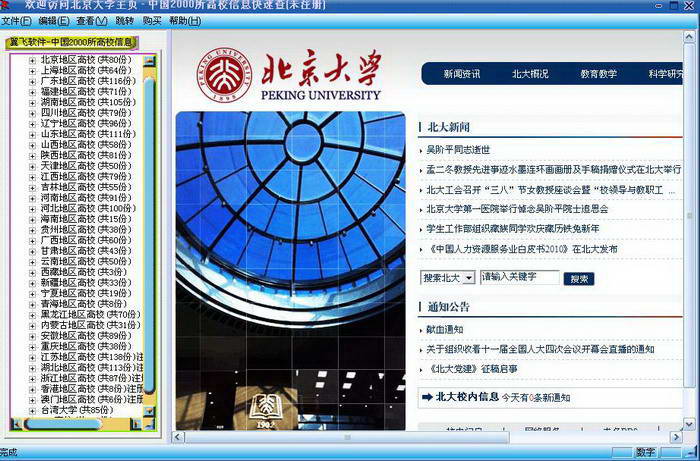Open news about 孟二冬教授 连环画册捐赠仪式

tap(554, 170)
